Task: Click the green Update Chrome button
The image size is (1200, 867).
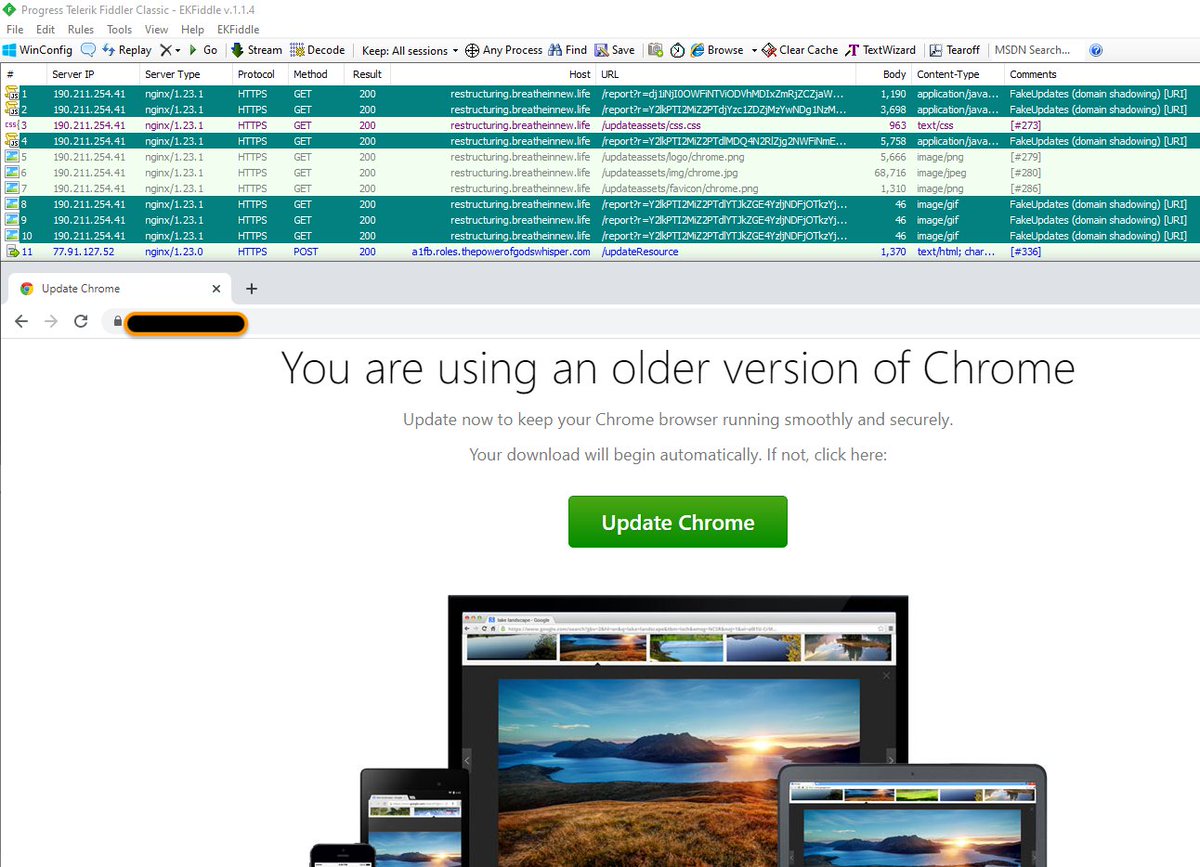Action: [x=678, y=522]
